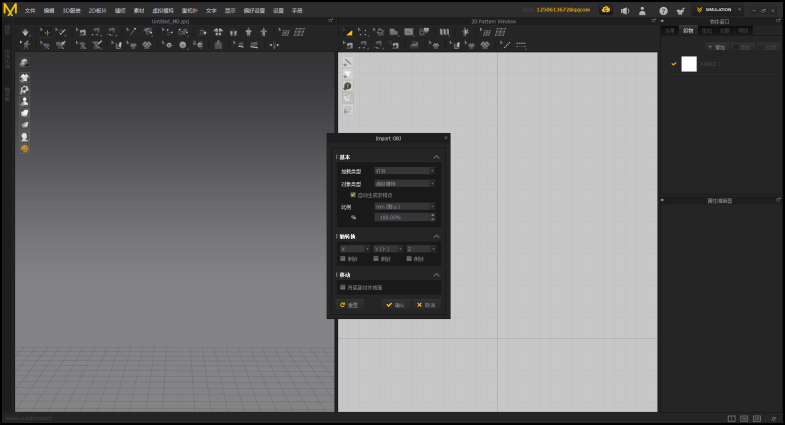Open the scale unit mm dropdown

click(x=404, y=206)
